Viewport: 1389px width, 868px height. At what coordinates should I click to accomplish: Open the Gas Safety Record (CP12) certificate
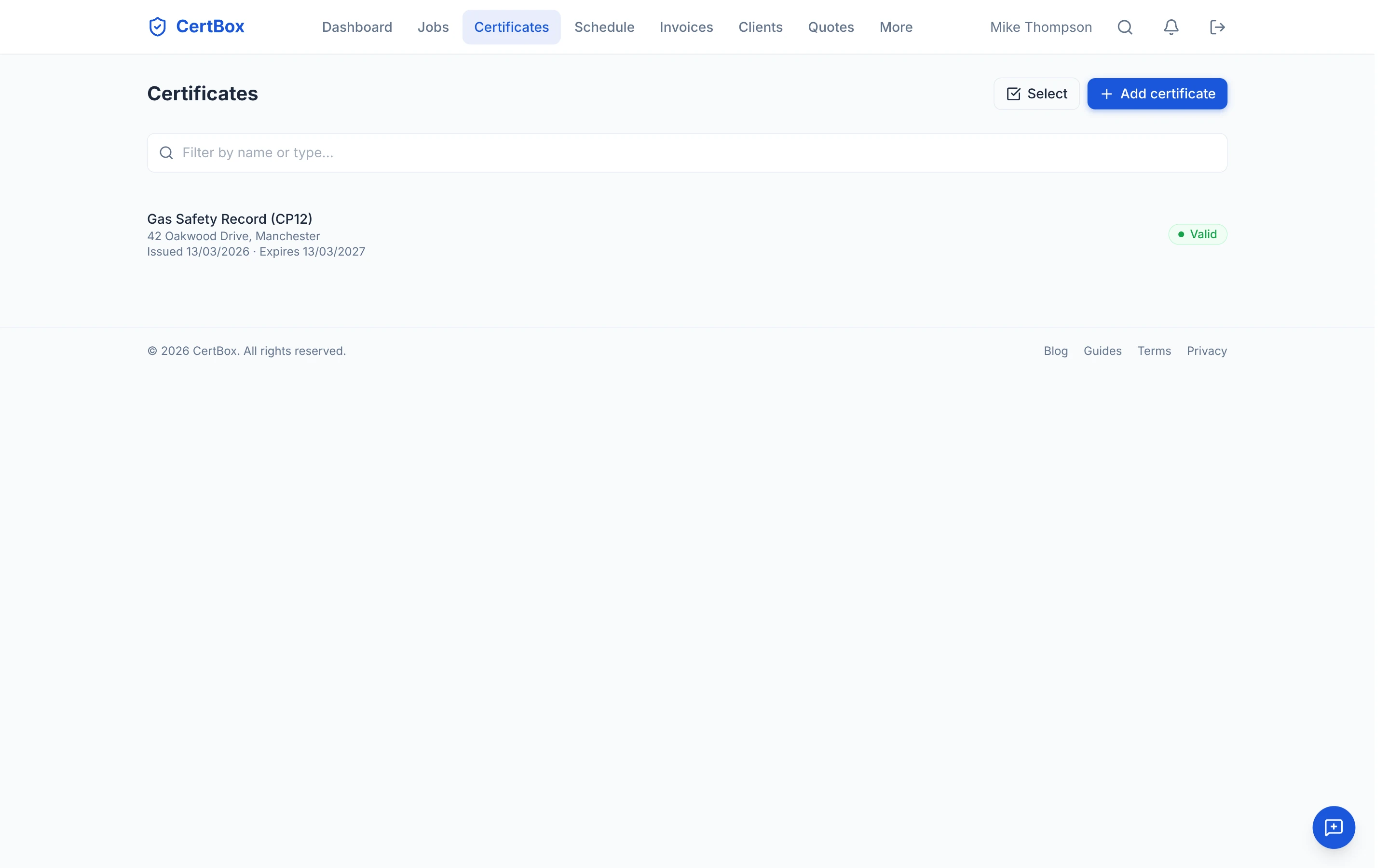(230, 219)
